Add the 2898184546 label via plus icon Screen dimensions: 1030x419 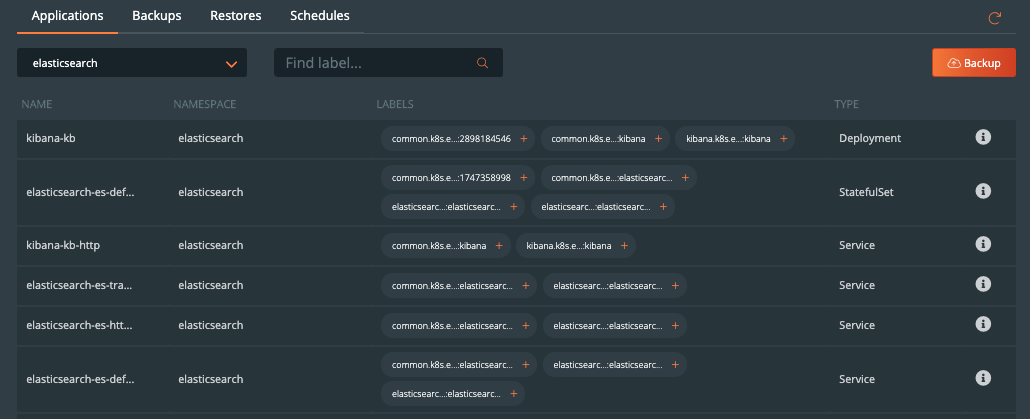[523, 139]
